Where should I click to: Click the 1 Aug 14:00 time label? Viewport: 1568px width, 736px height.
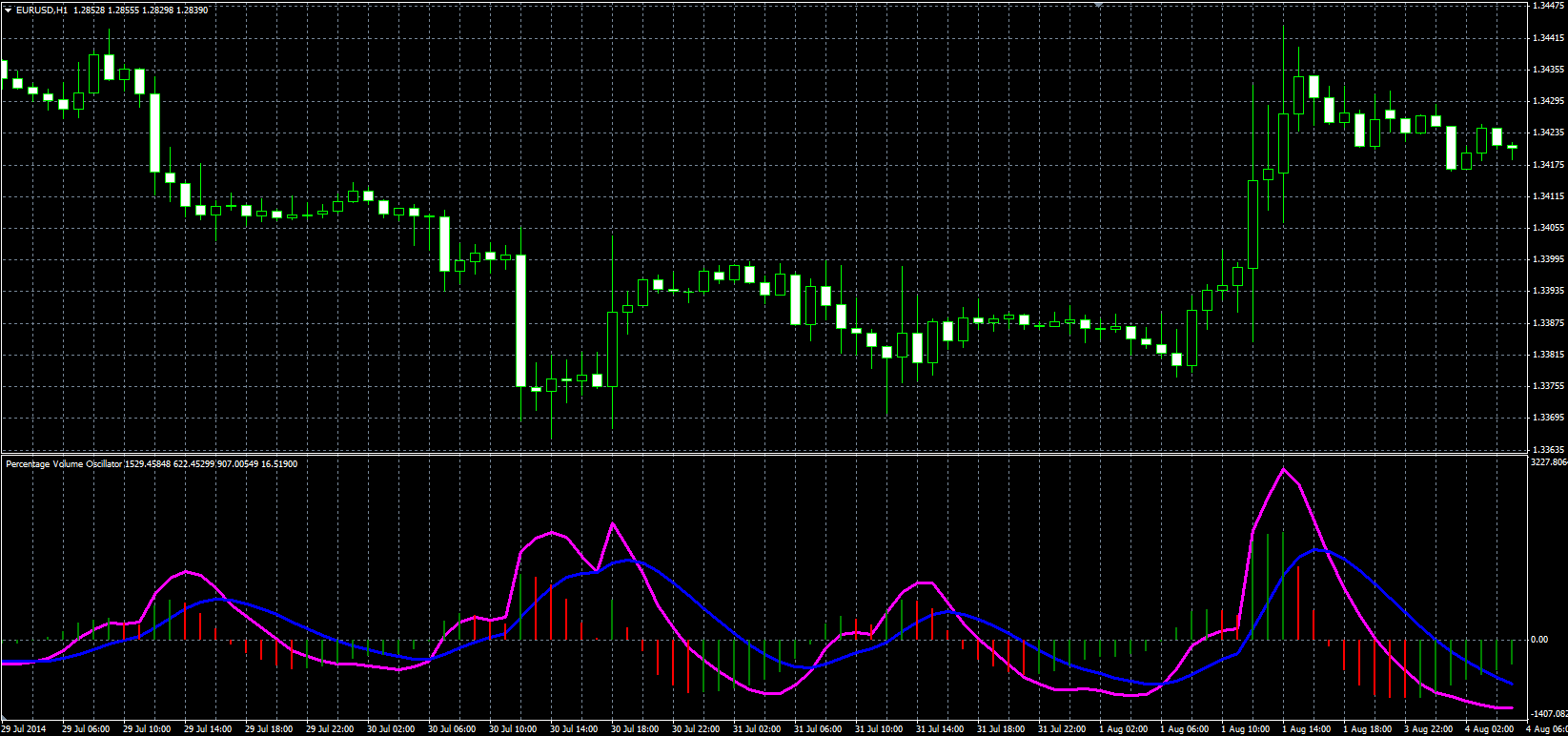point(1306,729)
